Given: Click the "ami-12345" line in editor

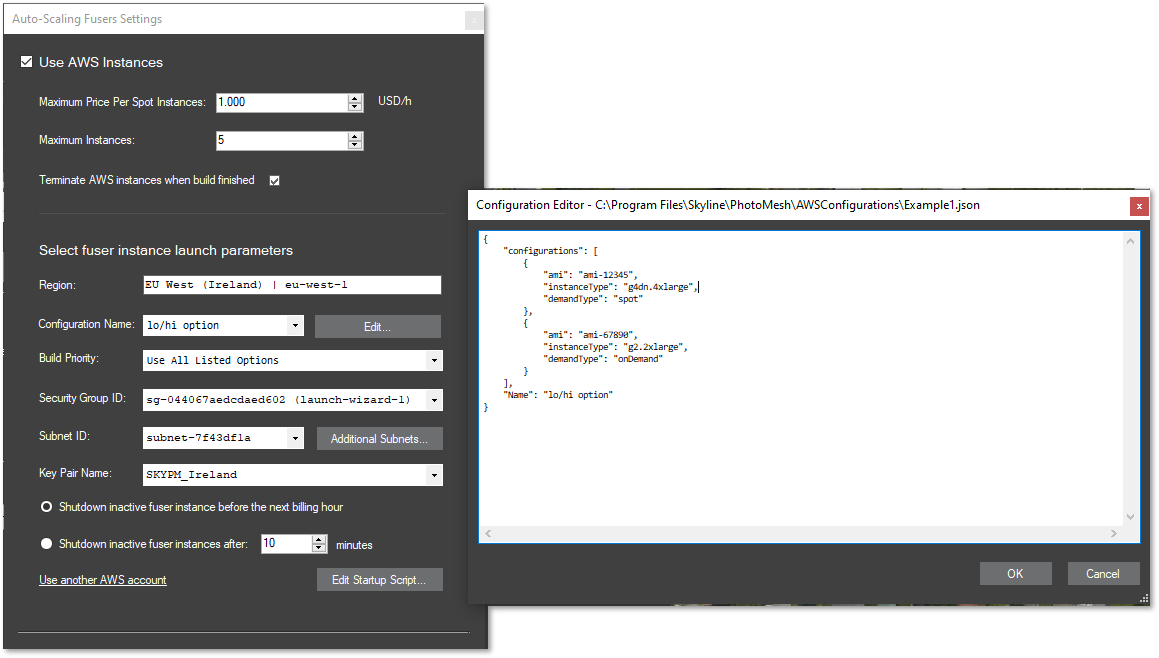Looking at the screenshot, I should click(590, 275).
